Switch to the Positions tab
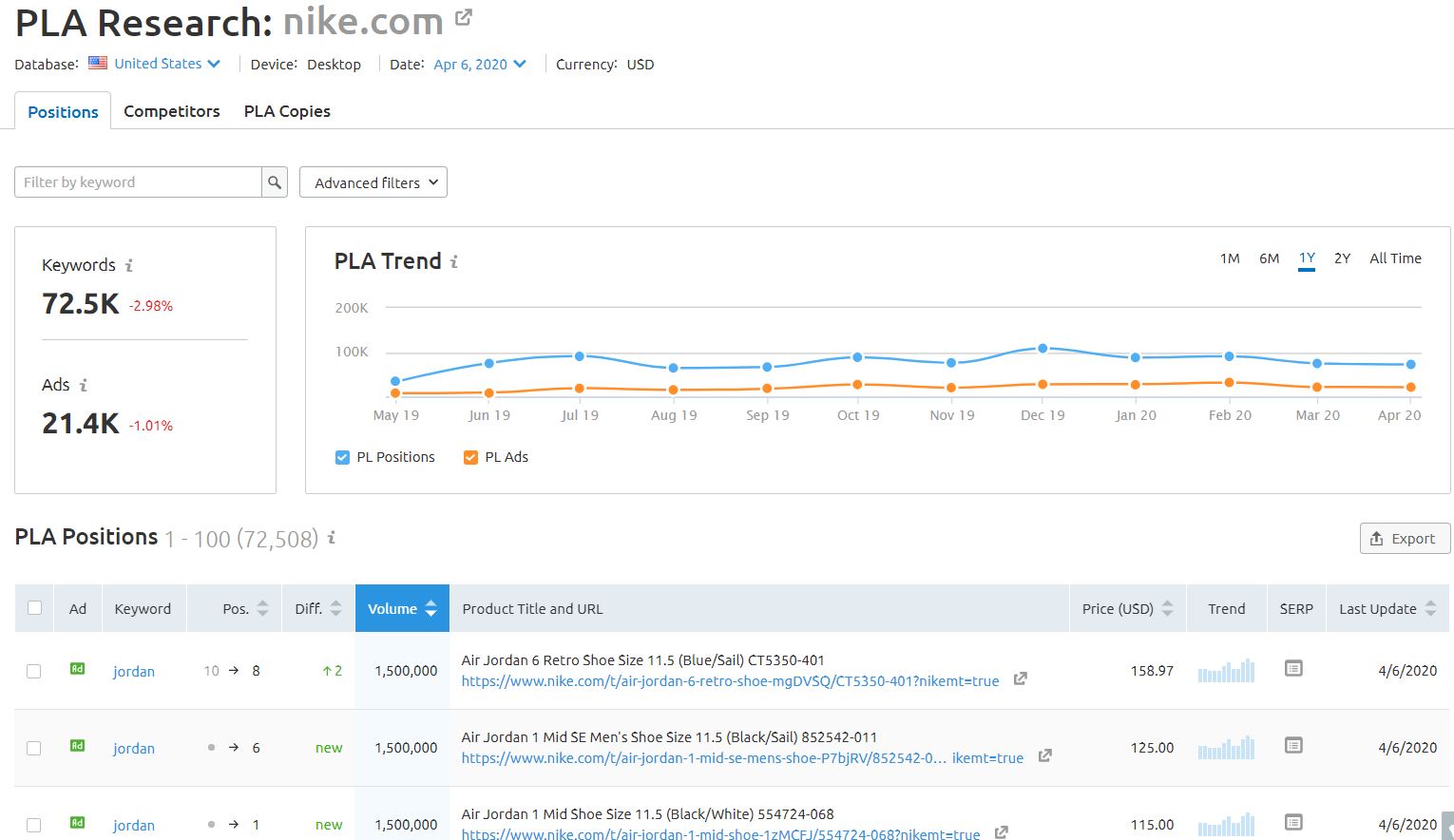 [63, 111]
